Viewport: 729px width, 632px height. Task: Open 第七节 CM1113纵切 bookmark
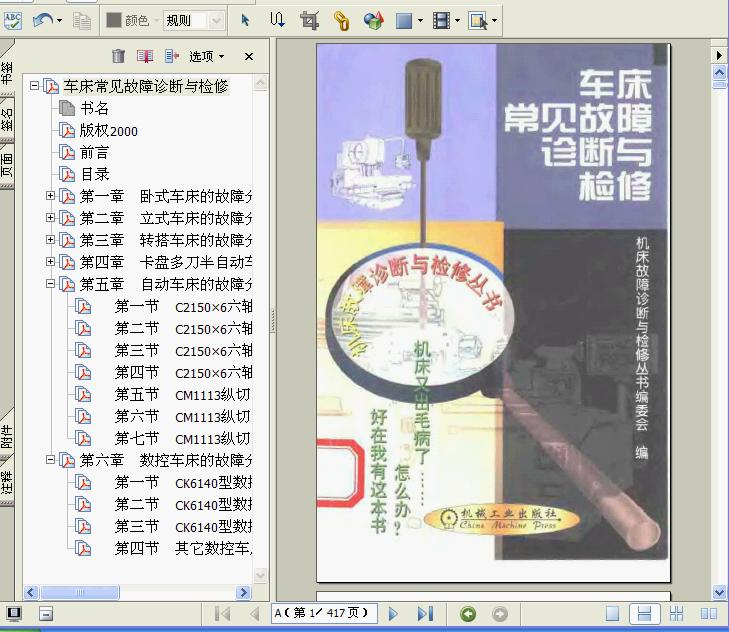coord(182,438)
